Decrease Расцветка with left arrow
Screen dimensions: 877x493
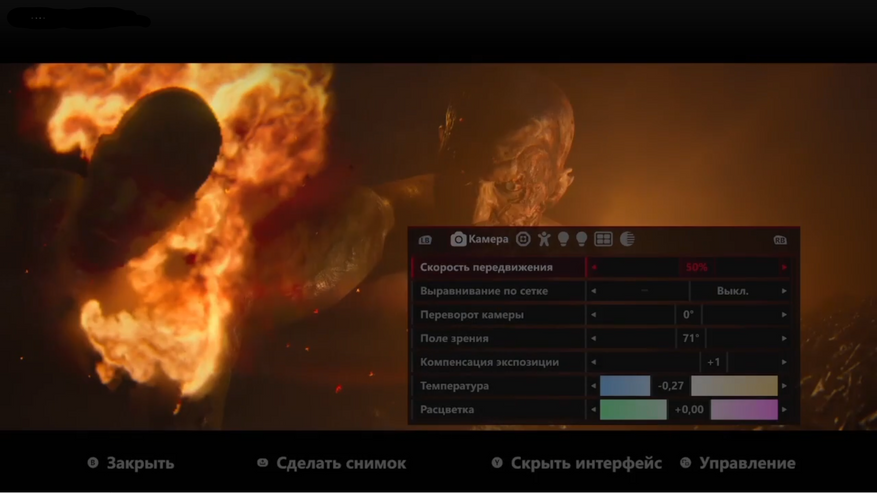[593, 410]
